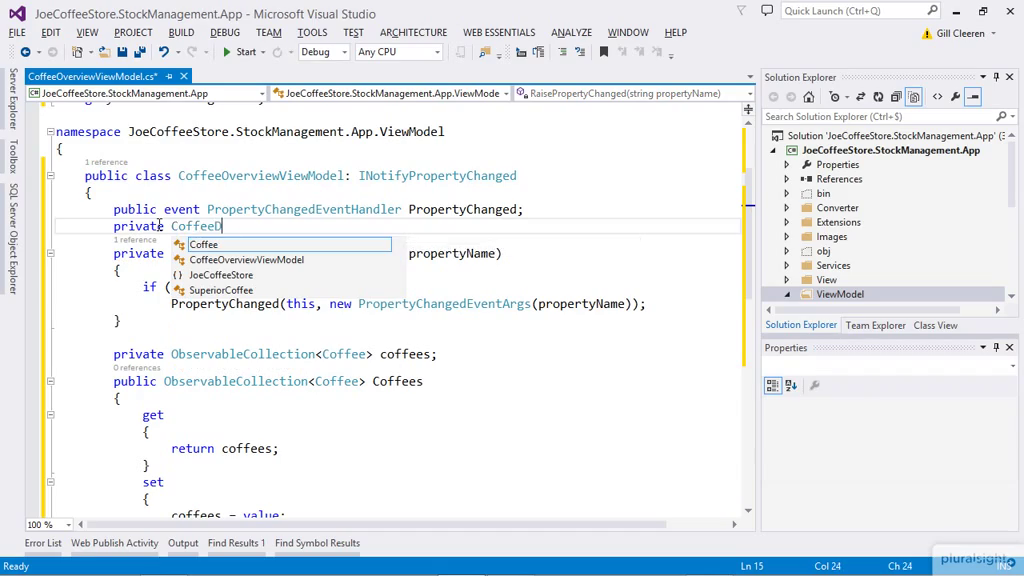Select CoffeeOverviewViewModel in the IntelliSense list
Screen dimensions: 1024x576
[246, 260]
